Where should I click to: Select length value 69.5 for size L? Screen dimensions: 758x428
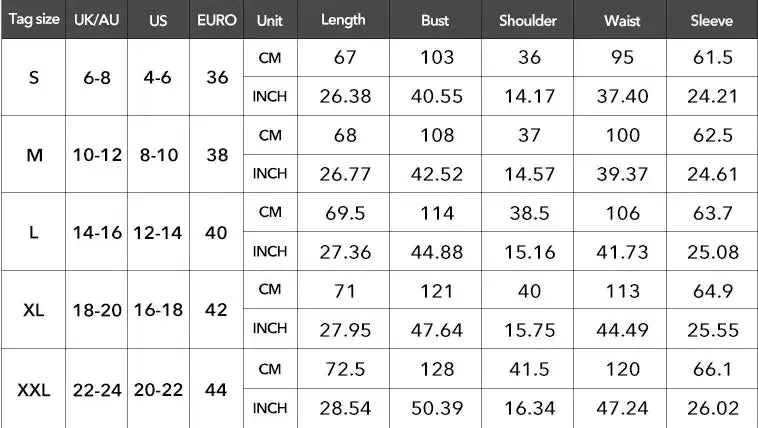click(x=345, y=213)
